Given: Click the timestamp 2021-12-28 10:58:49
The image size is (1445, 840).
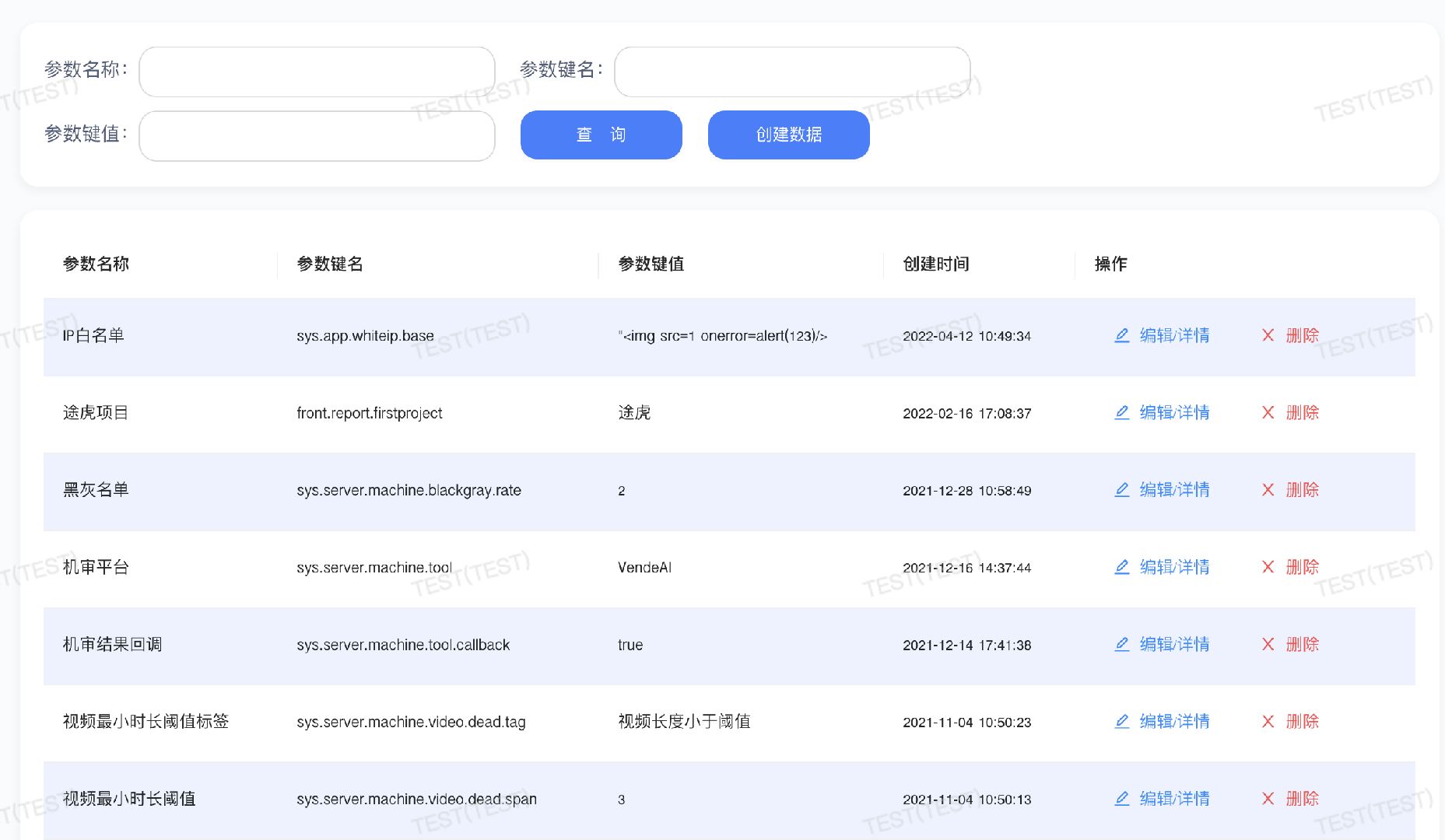Looking at the screenshot, I should [966, 491].
